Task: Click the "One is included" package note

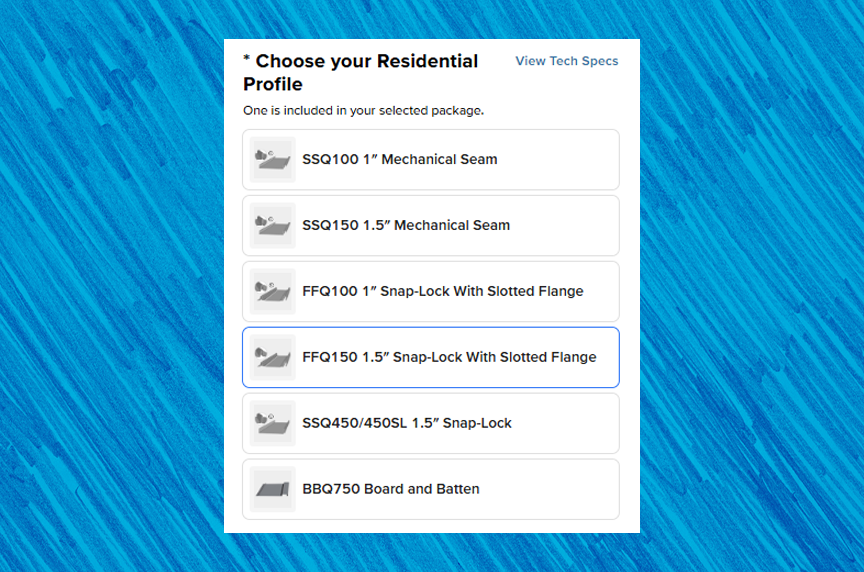Action: (x=363, y=110)
